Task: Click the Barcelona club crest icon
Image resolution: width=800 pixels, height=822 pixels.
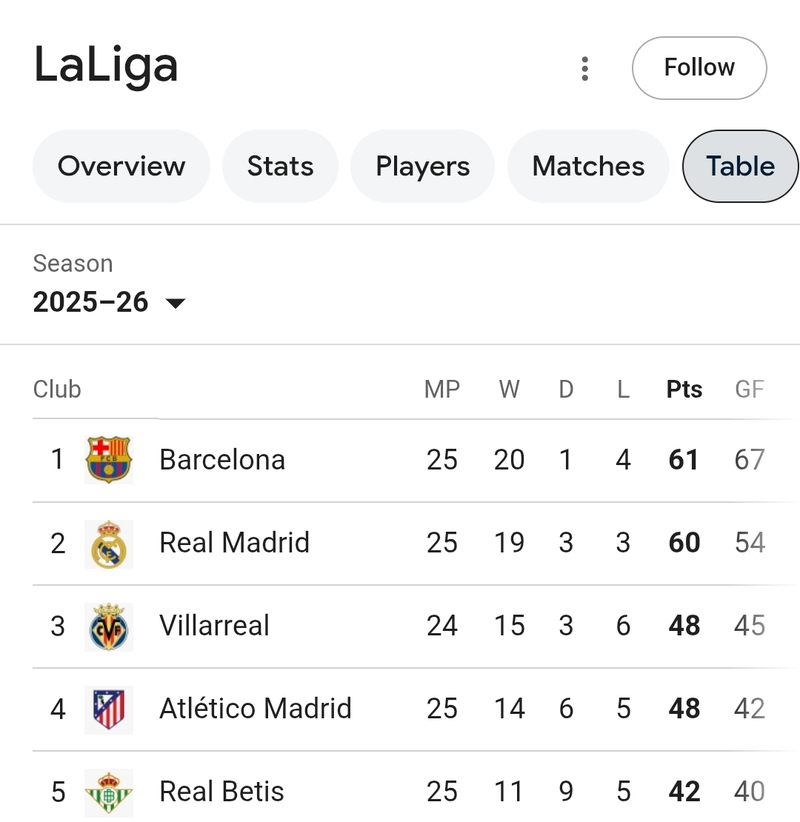Action: (x=109, y=460)
